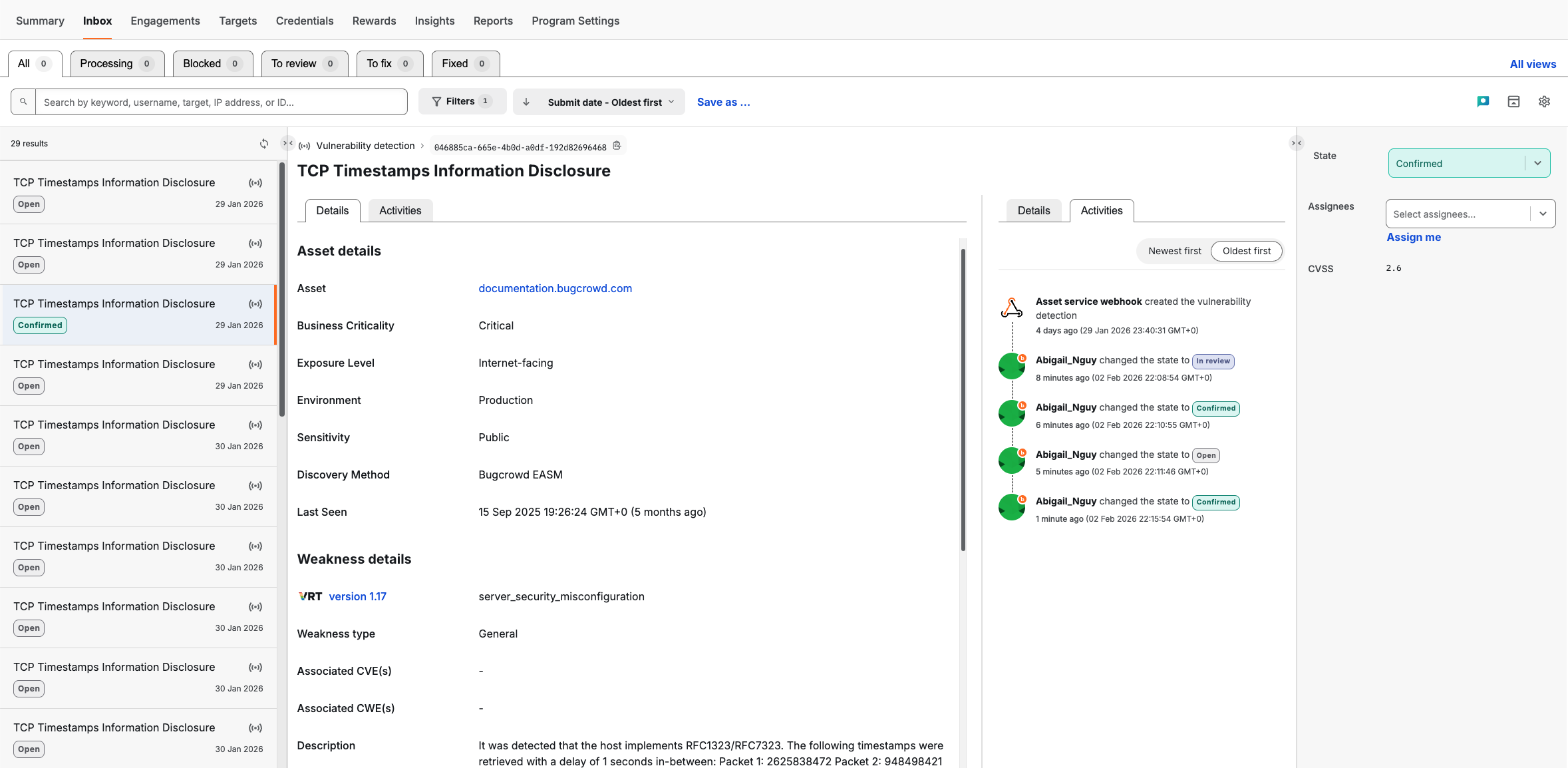Viewport: 1568px width, 768px height.
Task: Open the Insights menu item
Action: (434, 21)
